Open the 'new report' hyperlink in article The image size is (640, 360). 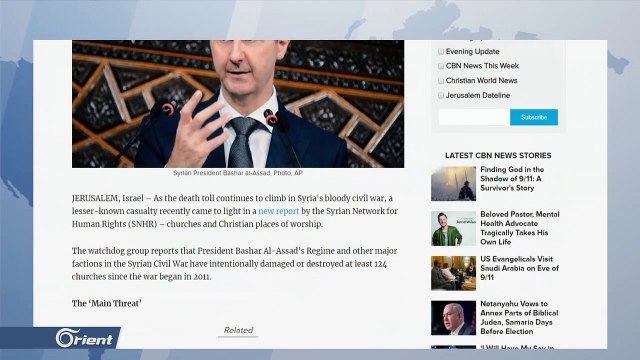[x=279, y=211]
